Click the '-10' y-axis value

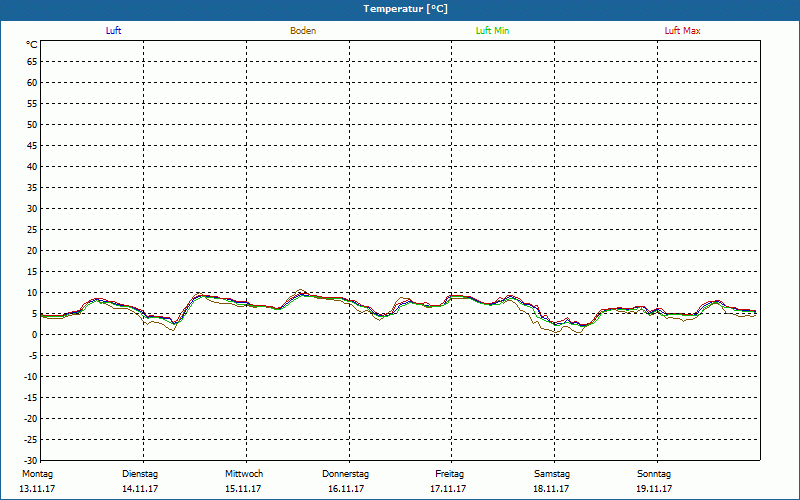click(x=31, y=377)
